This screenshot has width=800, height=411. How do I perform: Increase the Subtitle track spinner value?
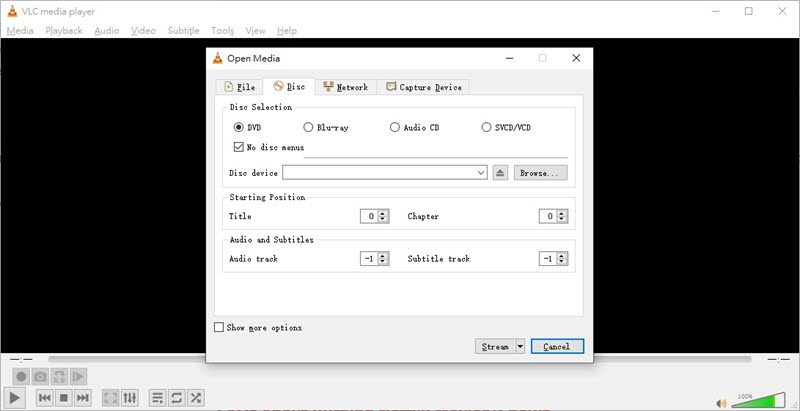coord(562,255)
